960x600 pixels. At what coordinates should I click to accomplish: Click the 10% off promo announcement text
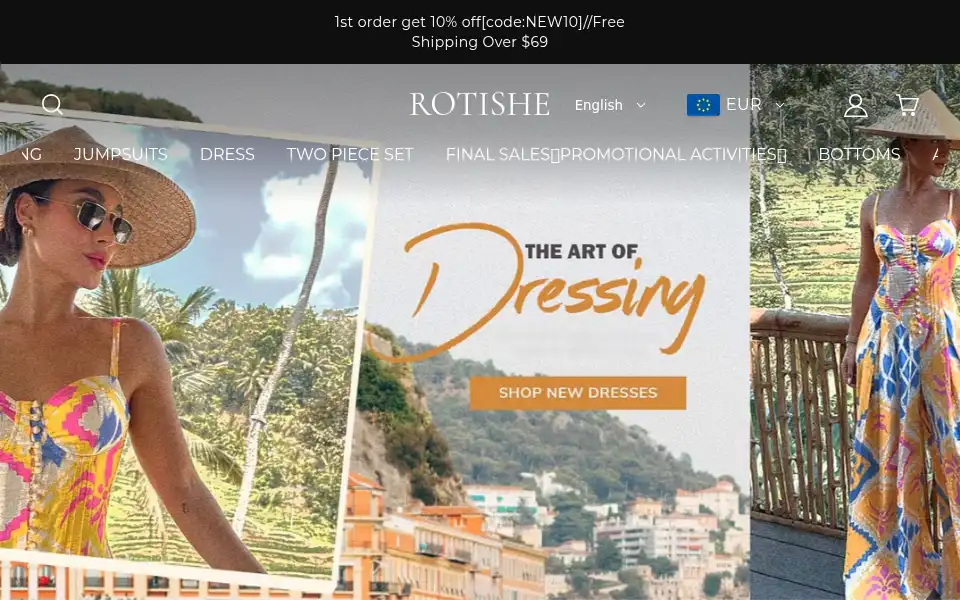click(x=479, y=32)
